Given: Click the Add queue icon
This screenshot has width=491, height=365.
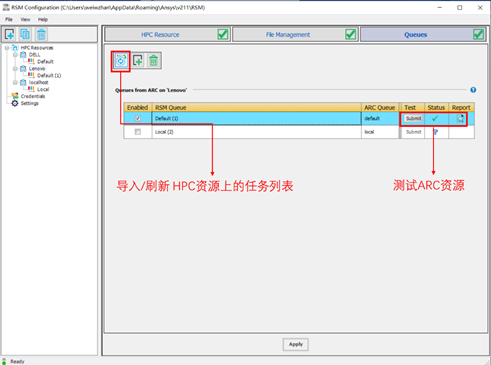Looking at the screenshot, I should point(138,61).
